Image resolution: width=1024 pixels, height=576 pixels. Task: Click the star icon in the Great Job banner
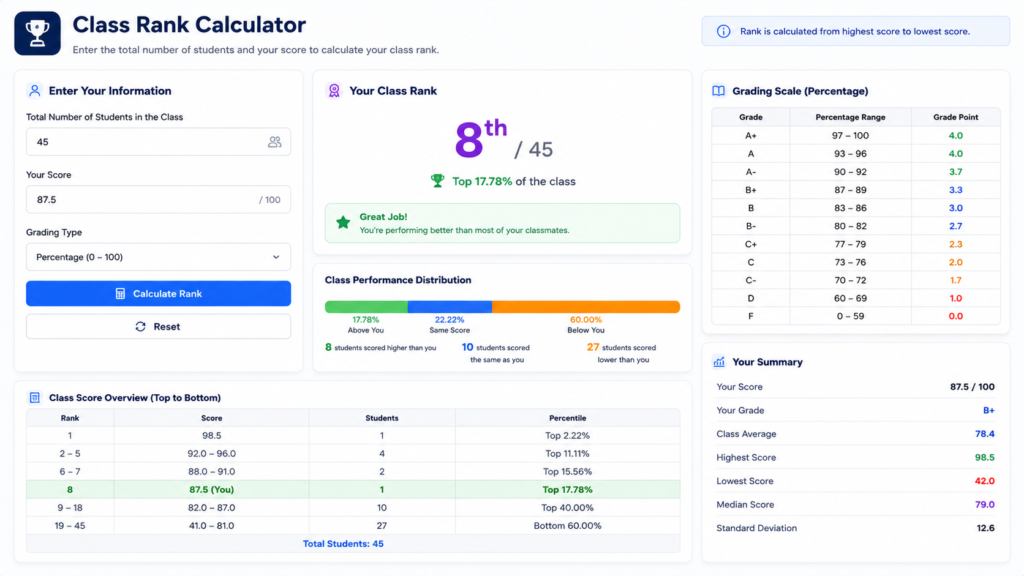click(x=343, y=223)
